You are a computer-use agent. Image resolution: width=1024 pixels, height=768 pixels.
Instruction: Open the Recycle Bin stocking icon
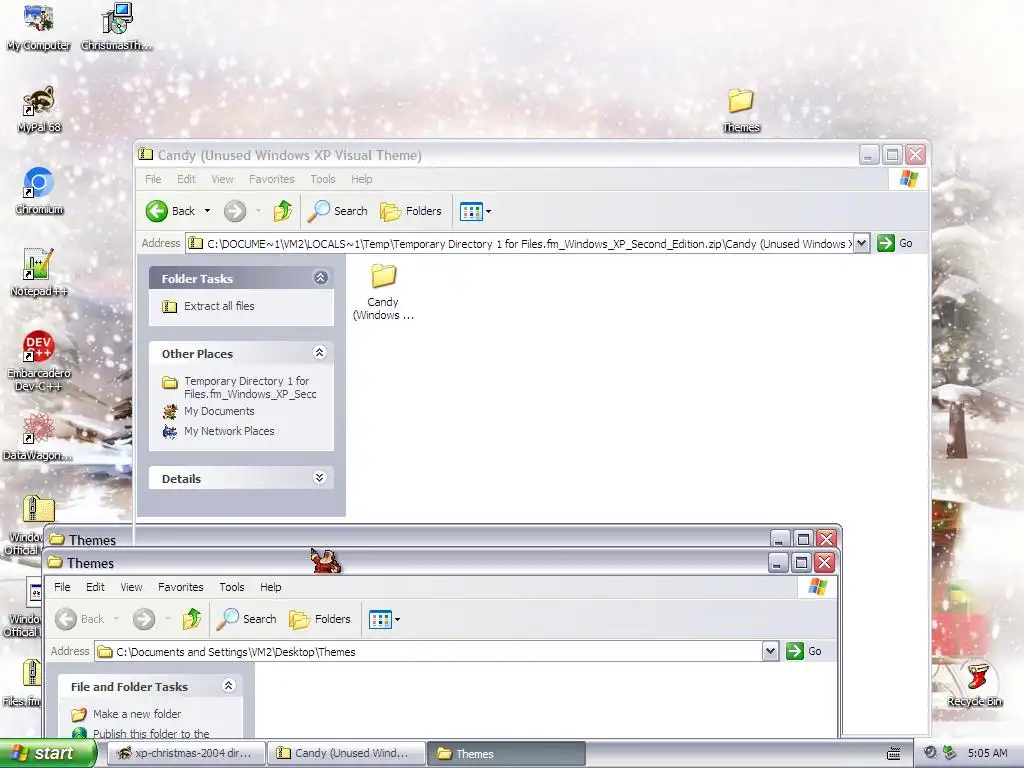point(974,684)
